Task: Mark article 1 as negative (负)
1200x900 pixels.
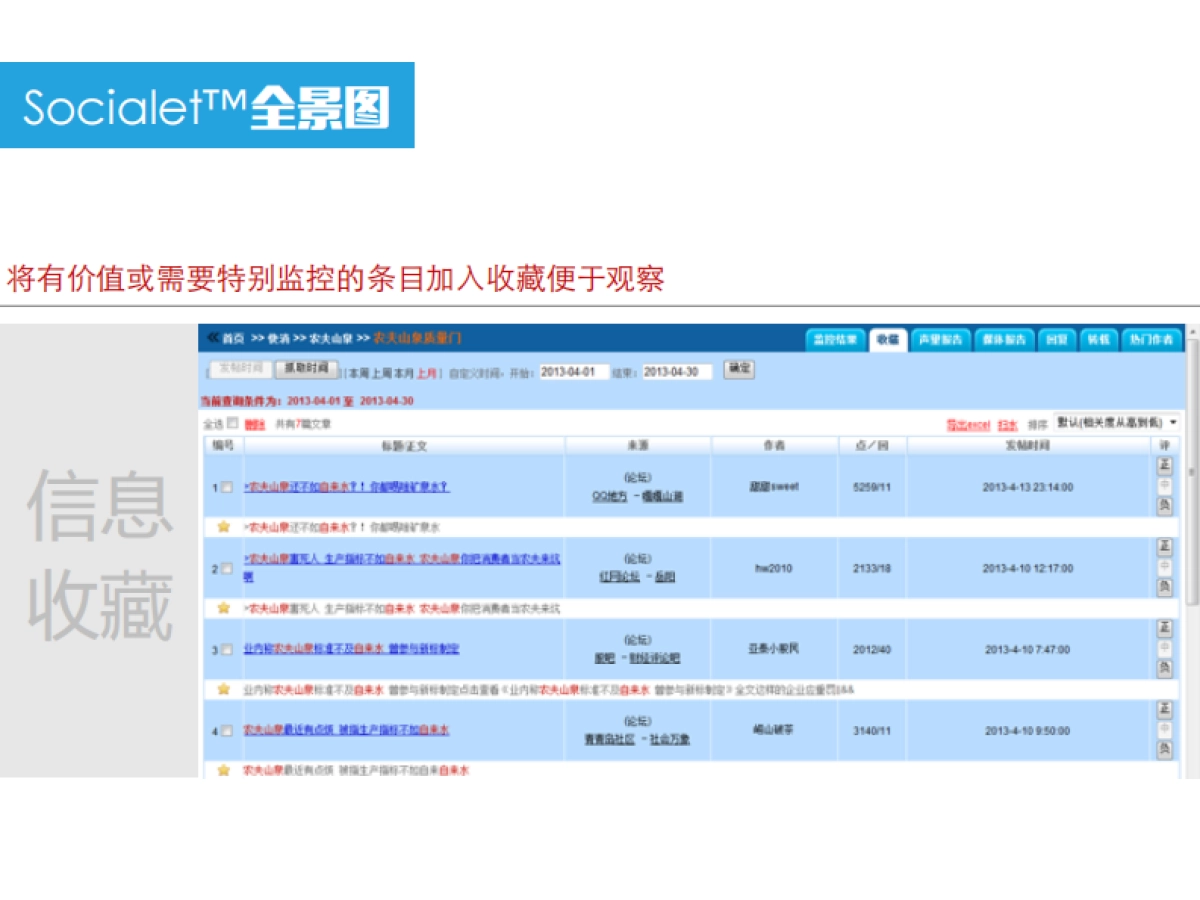Action: click(x=1164, y=506)
